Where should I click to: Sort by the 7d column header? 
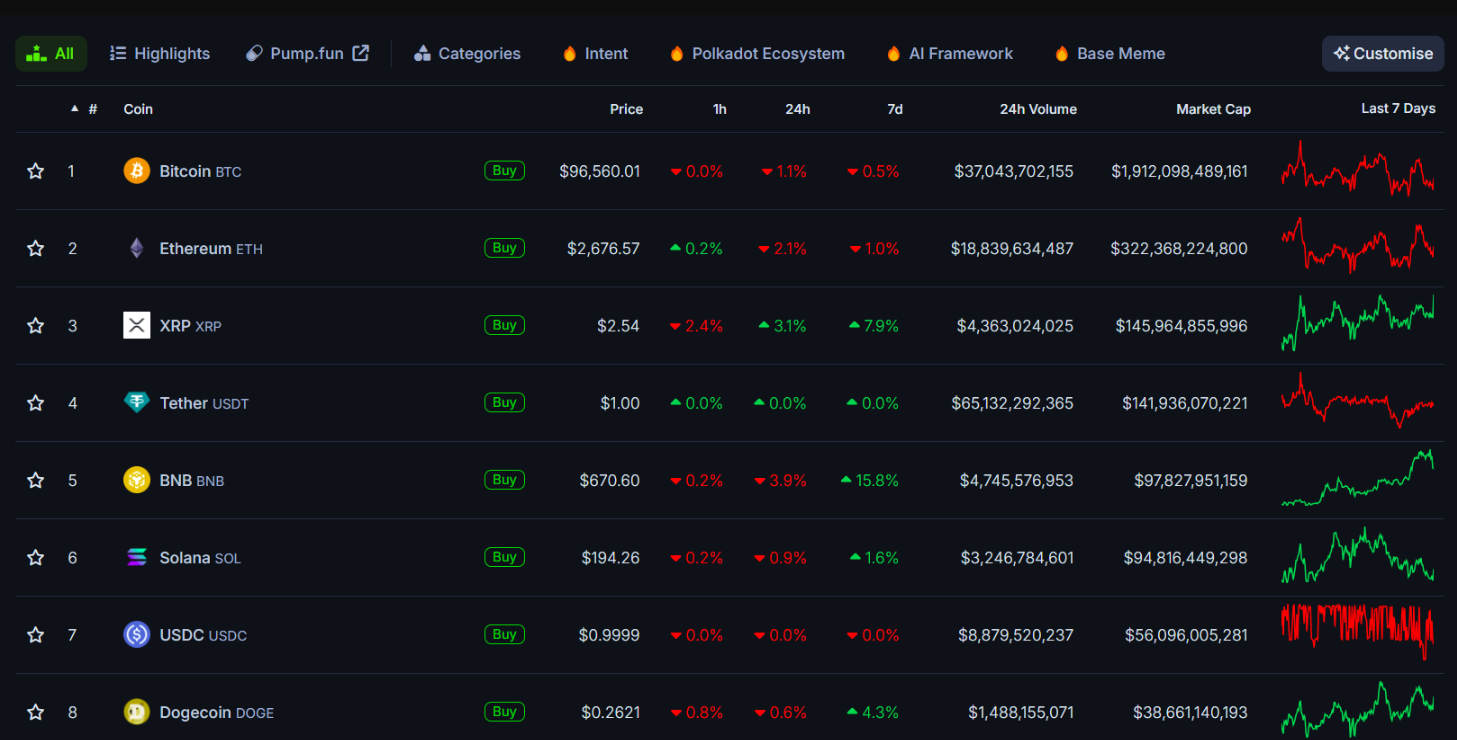(895, 109)
